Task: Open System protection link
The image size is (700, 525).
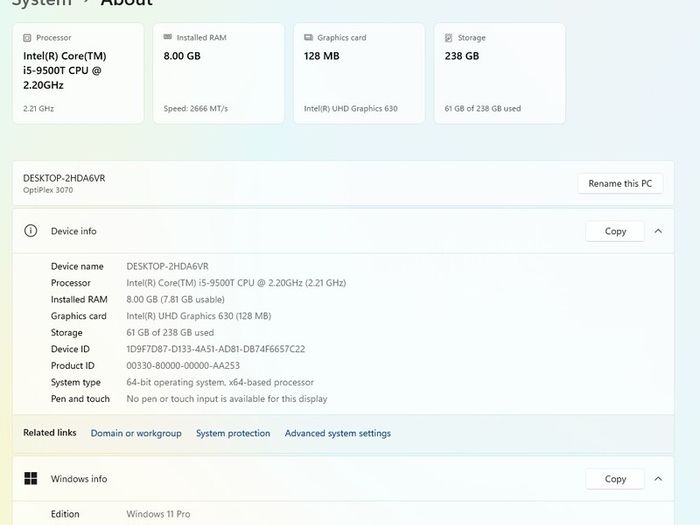Action: [233, 433]
